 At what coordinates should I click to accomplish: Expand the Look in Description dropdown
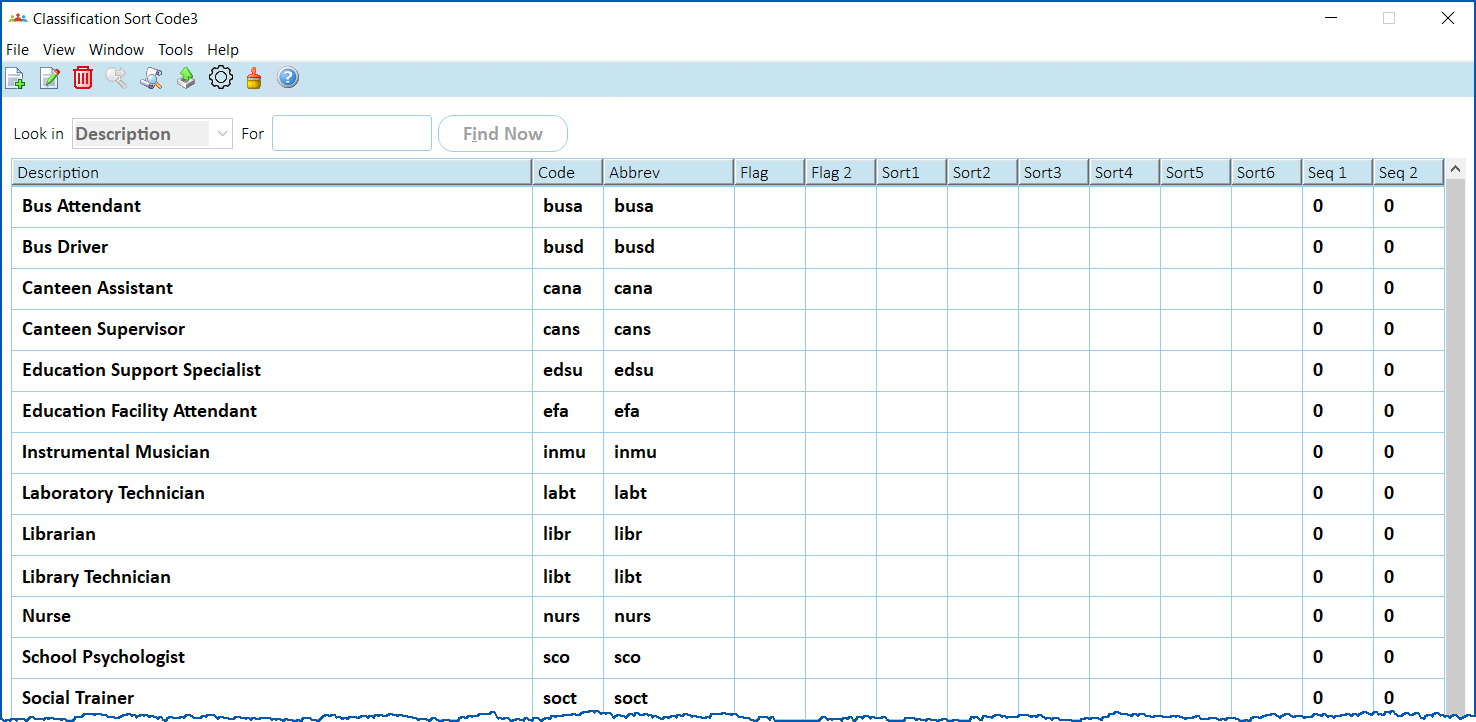pyautogui.click(x=221, y=133)
